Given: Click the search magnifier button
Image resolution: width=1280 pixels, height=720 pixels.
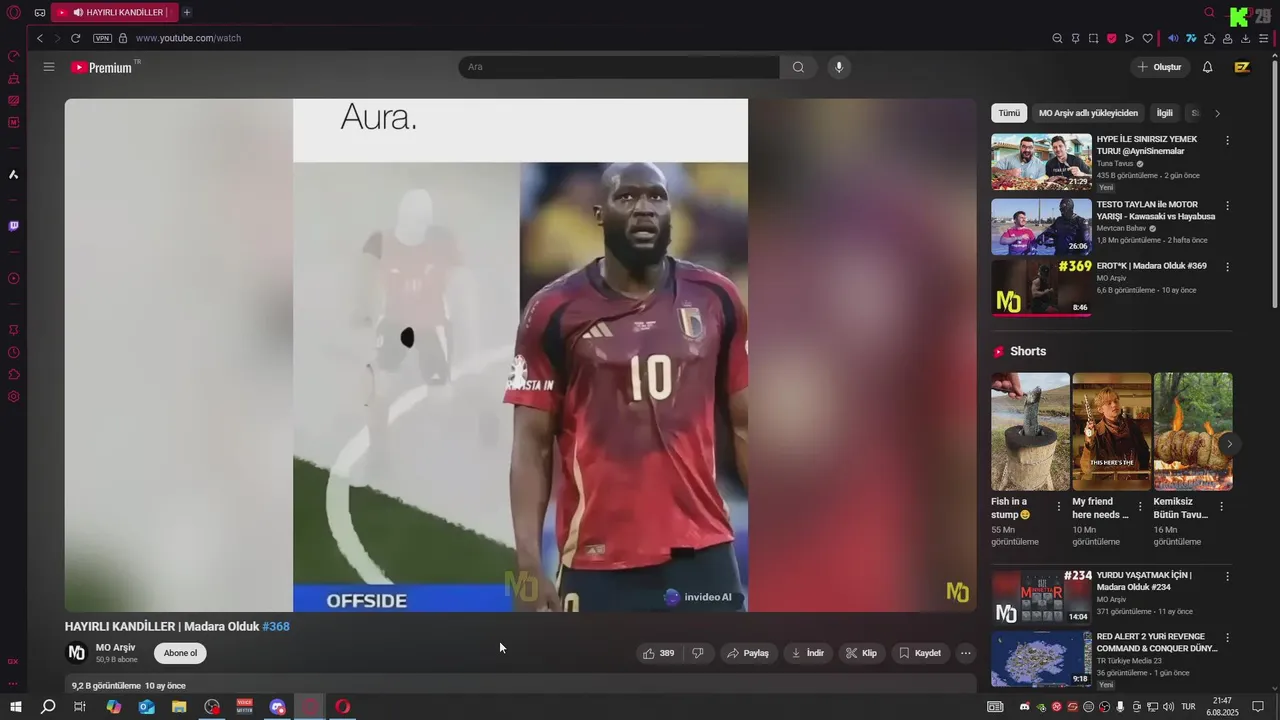Looking at the screenshot, I should [798, 67].
